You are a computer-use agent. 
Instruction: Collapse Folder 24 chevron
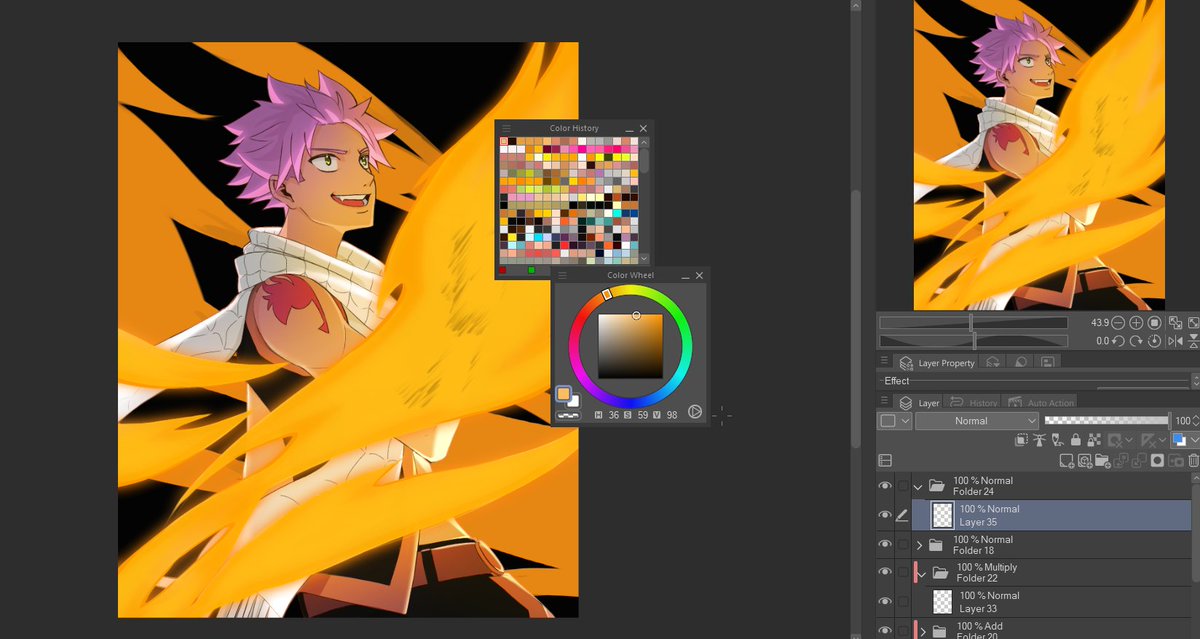coord(919,487)
